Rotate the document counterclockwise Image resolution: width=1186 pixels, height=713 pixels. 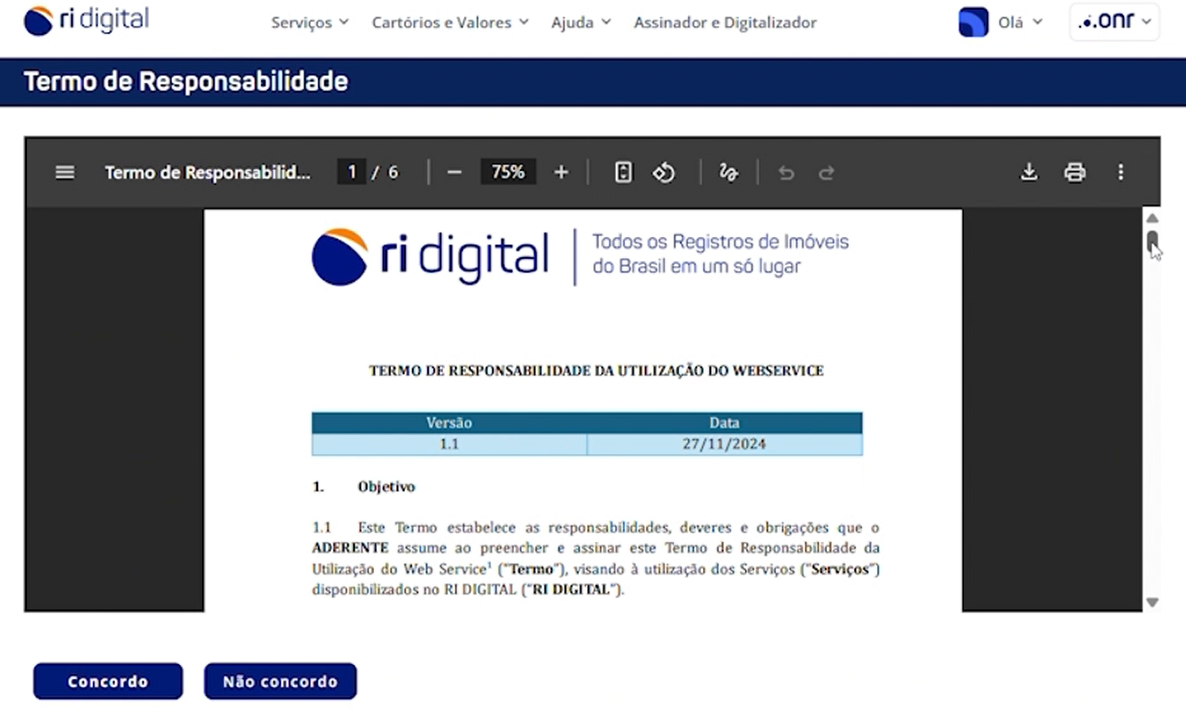[663, 172]
